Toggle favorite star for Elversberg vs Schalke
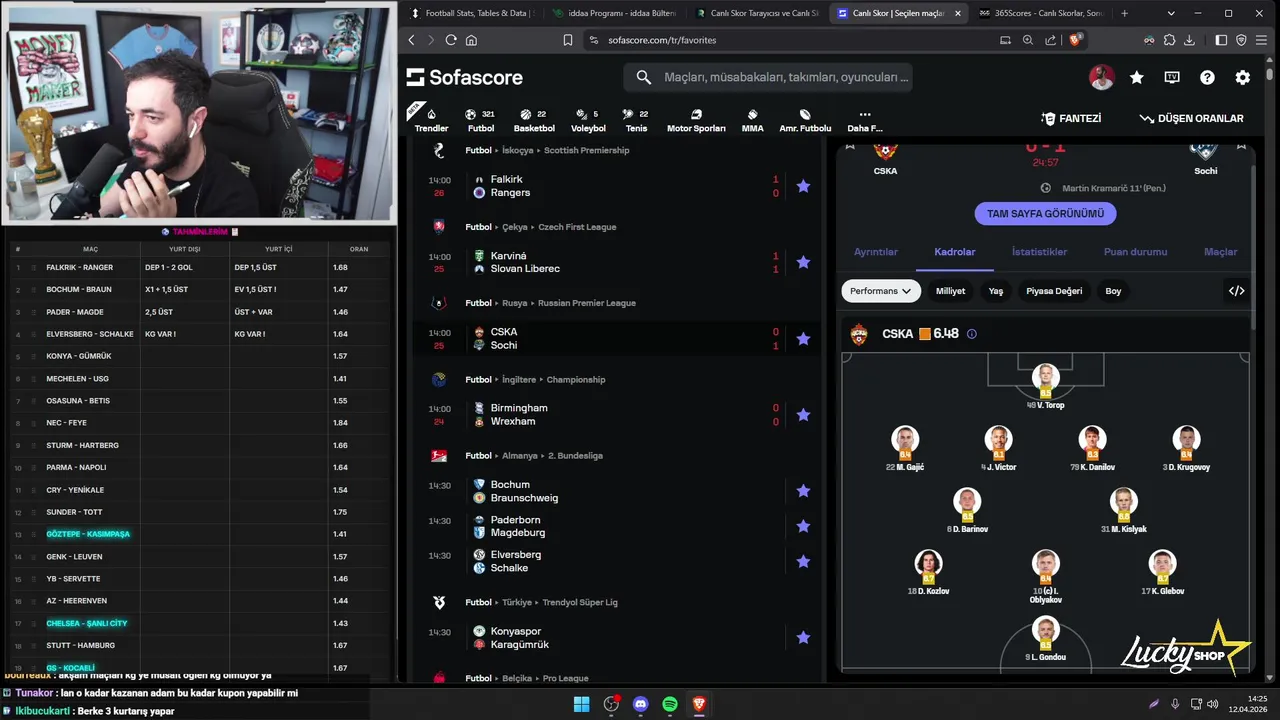The image size is (1280, 720). pos(803,561)
